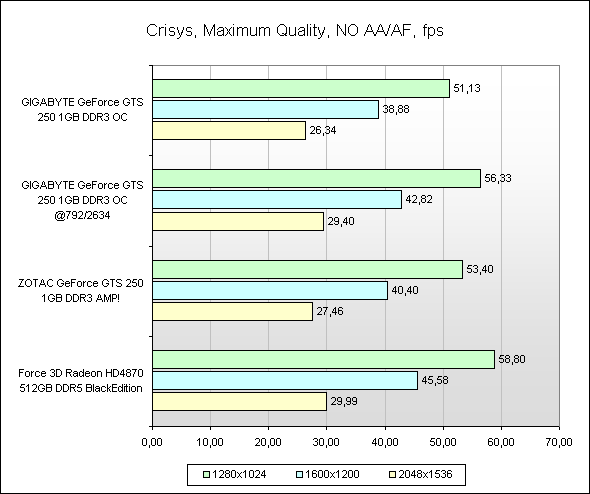Click the 58,80 value label

[512, 359]
